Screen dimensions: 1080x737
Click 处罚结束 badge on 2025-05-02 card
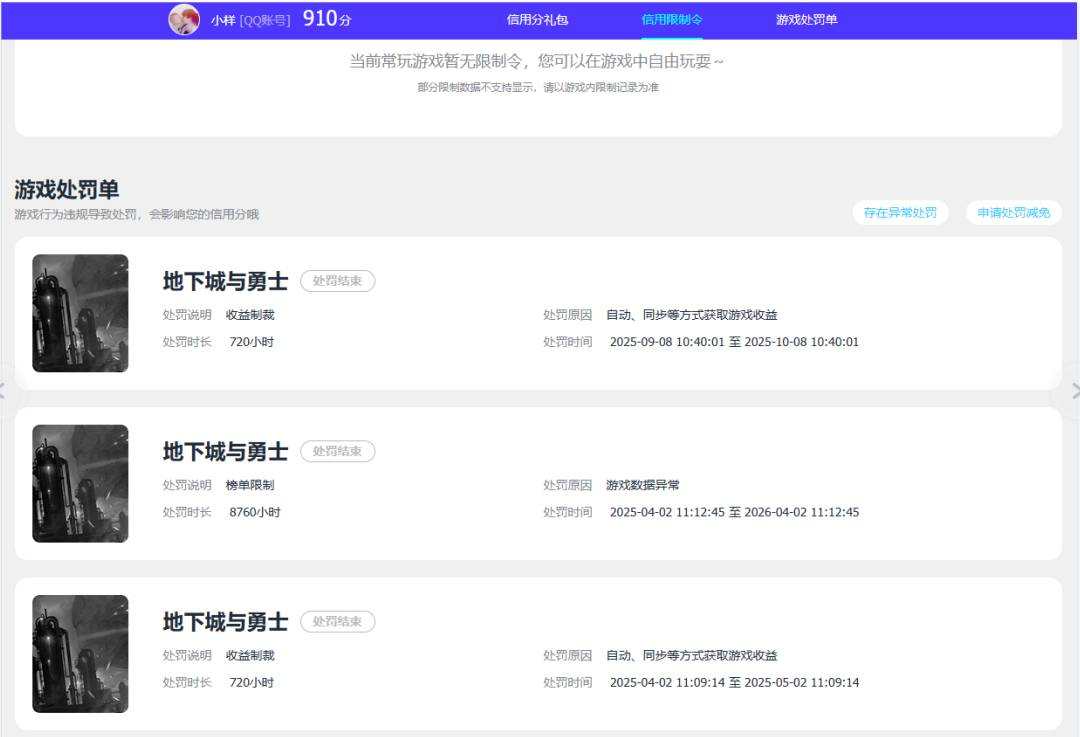coord(338,621)
